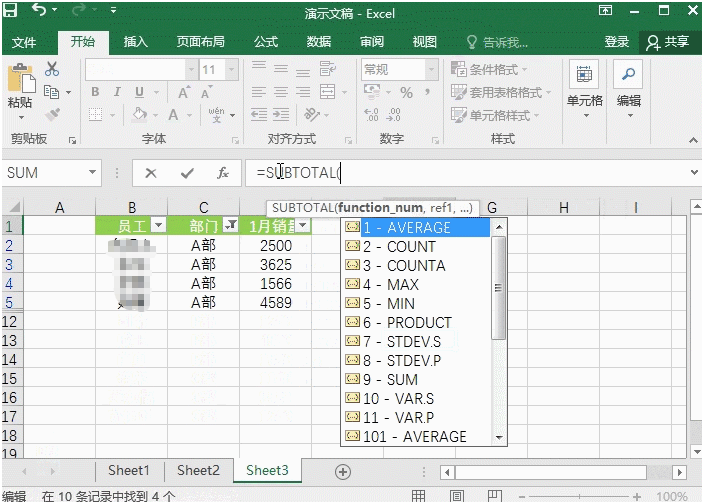The width and height of the screenshot is (704, 504).
Task: Click the Cut scissors icon
Action: (x=52, y=69)
